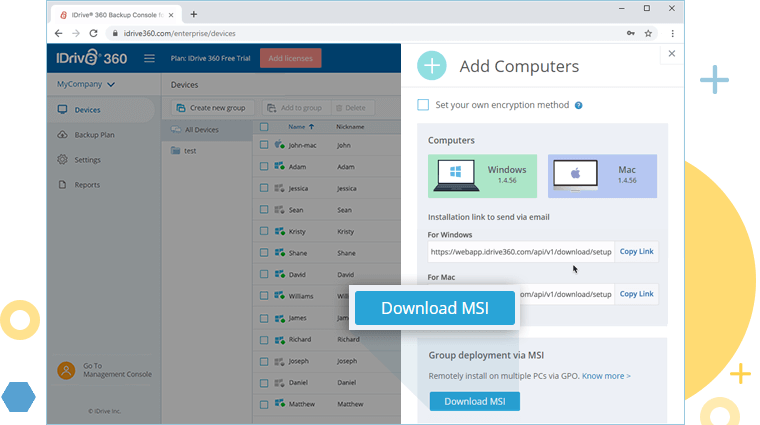Go to Management Console

tap(117, 370)
